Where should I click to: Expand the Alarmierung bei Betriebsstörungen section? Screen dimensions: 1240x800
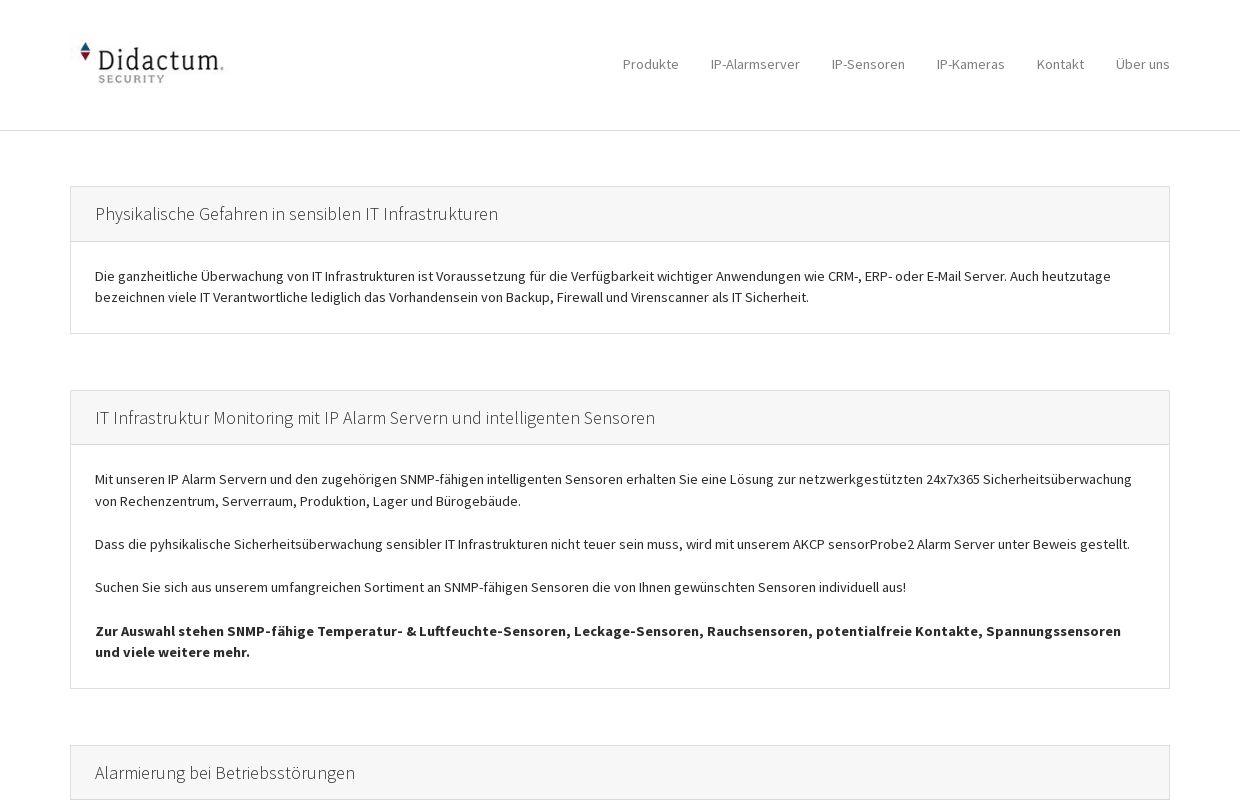224,773
